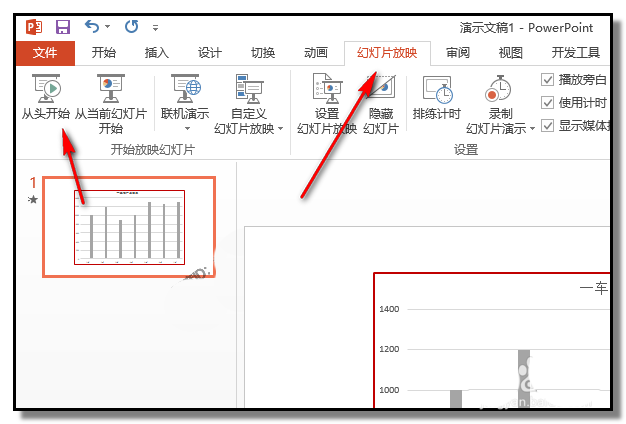The image size is (626, 424).
Task: Toggle the 使用计时 checkbox
Action: click(547, 102)
